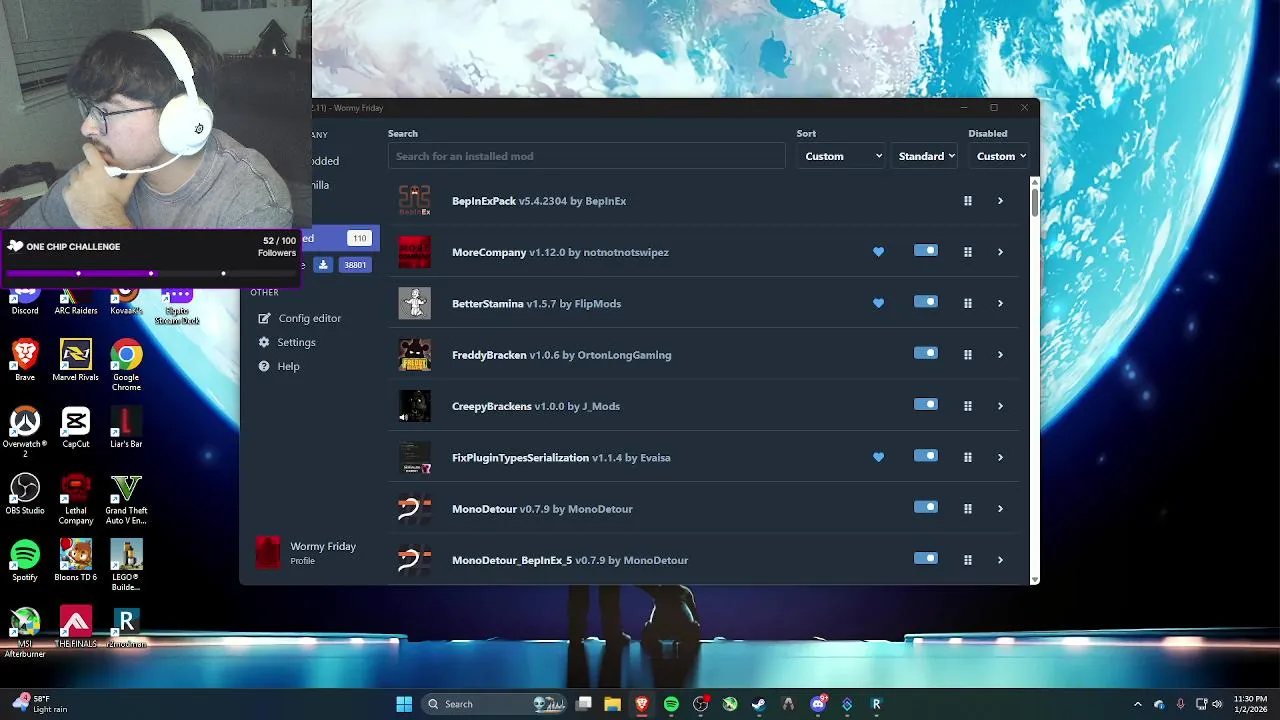Open Settings in sidebar menu
Image resolution: width=1280 pixels, height=720 pixels.
point(297,342)
